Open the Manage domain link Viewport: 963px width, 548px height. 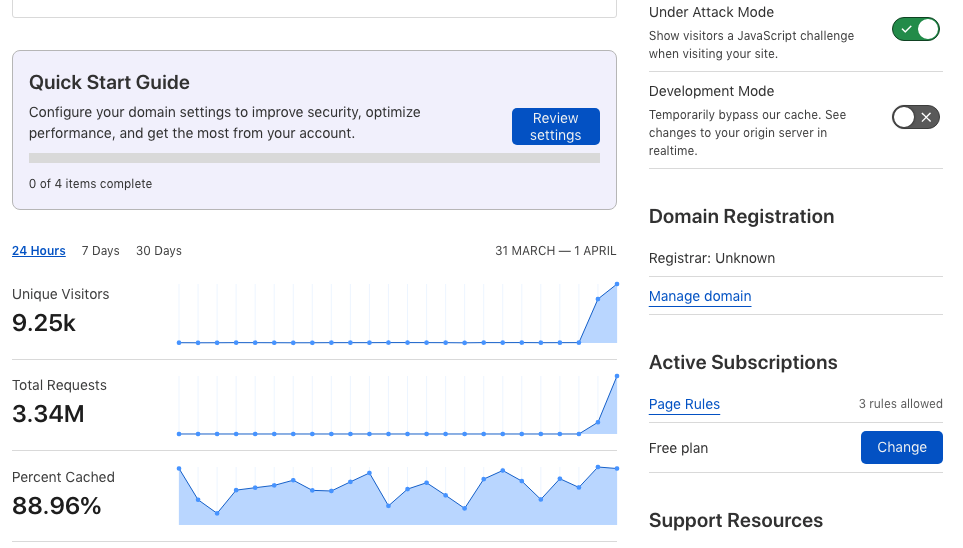pos(700,296)
